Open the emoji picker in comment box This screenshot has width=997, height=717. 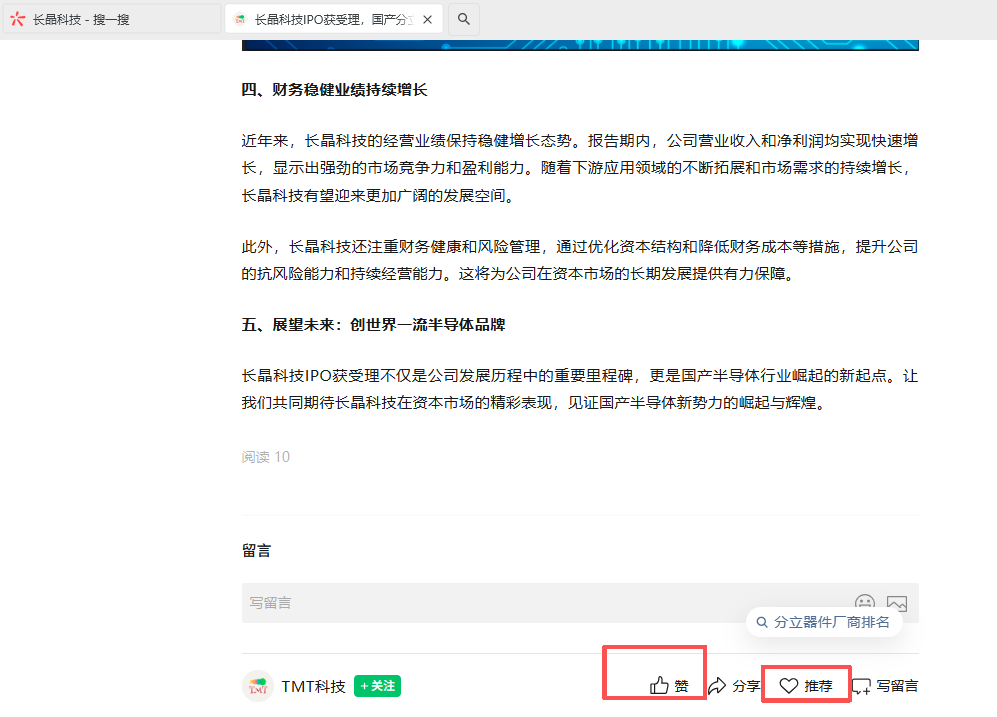[x=865, y=603]
